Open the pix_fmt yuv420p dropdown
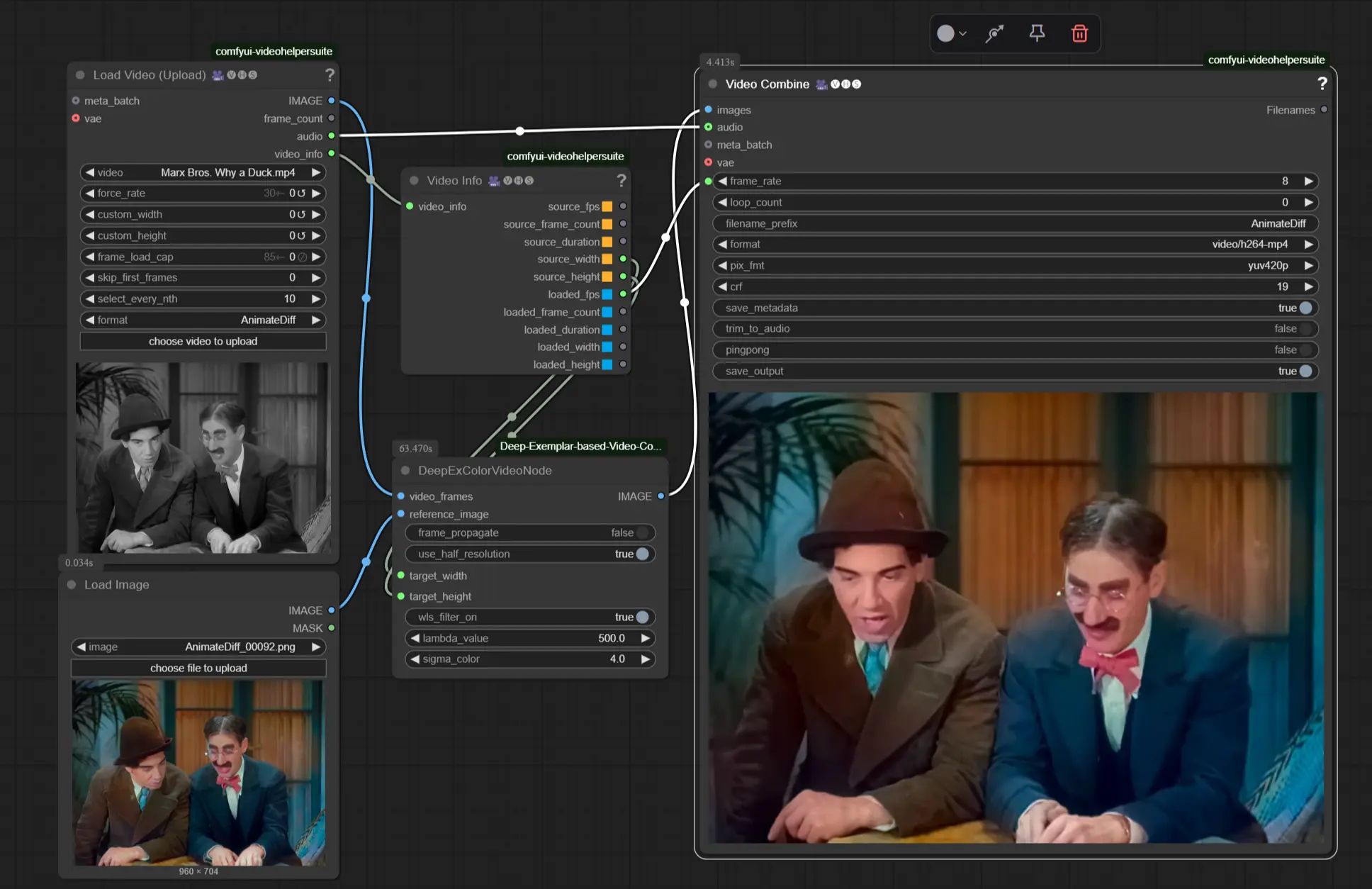Viewport: 1372px width, 889px height. coord(1015,266)
